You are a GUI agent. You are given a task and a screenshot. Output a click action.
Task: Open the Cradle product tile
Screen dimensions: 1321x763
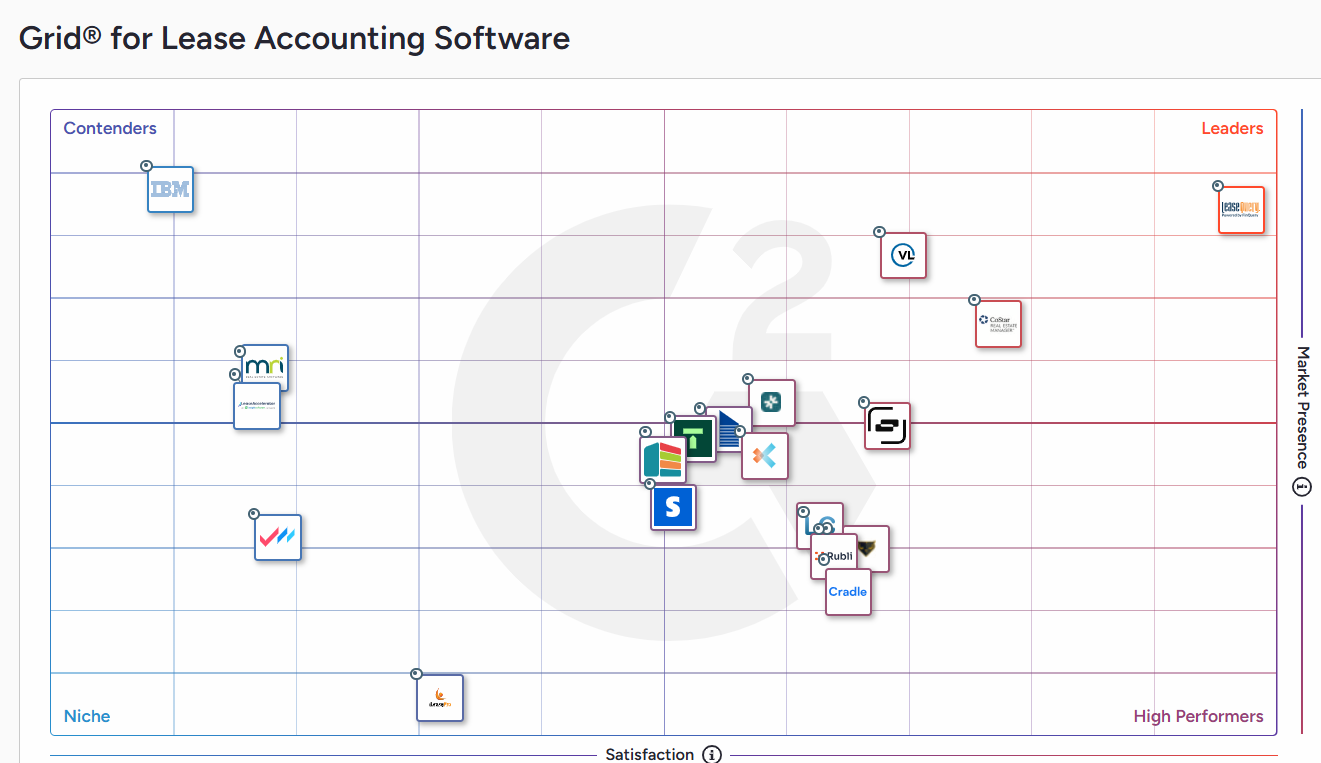click(x=848, y=592)
